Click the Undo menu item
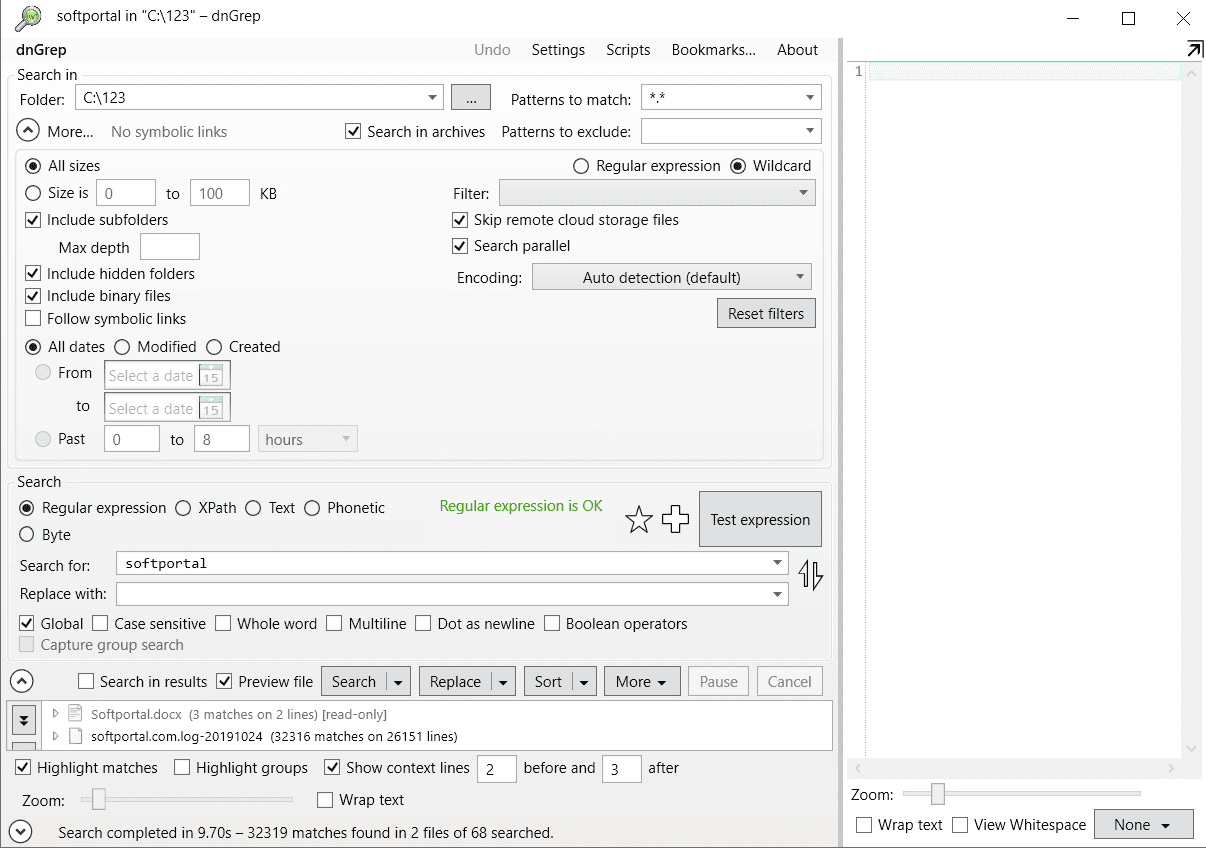Viewport: 1206px width, 848px height. coord(492,50)
